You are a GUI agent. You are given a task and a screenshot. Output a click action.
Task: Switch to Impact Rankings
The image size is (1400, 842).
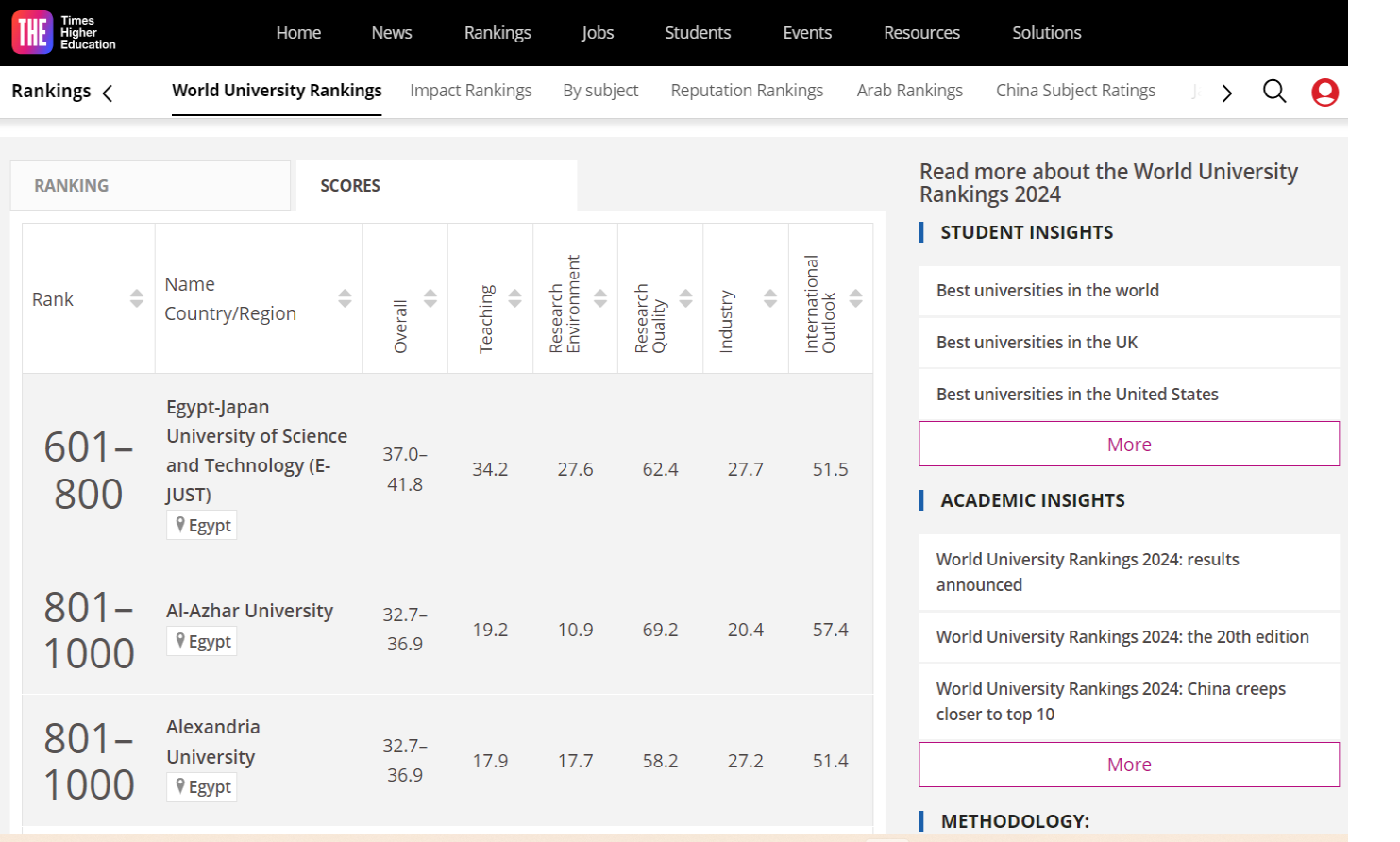(471, 91)
